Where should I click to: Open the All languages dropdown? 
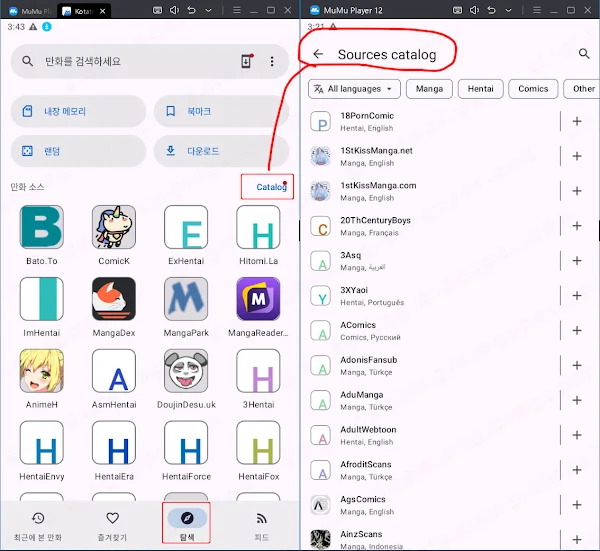coord(354,89)
